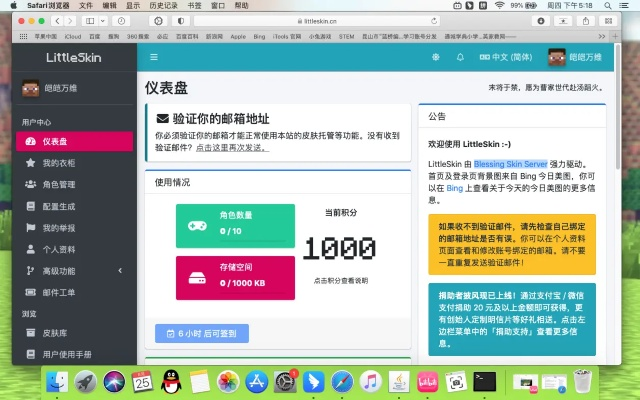Image resolution: width=640 pixels, height=400 pixels.
Task: Open 我的衣柜 in the sidebar
Action: tap(74, 163)
